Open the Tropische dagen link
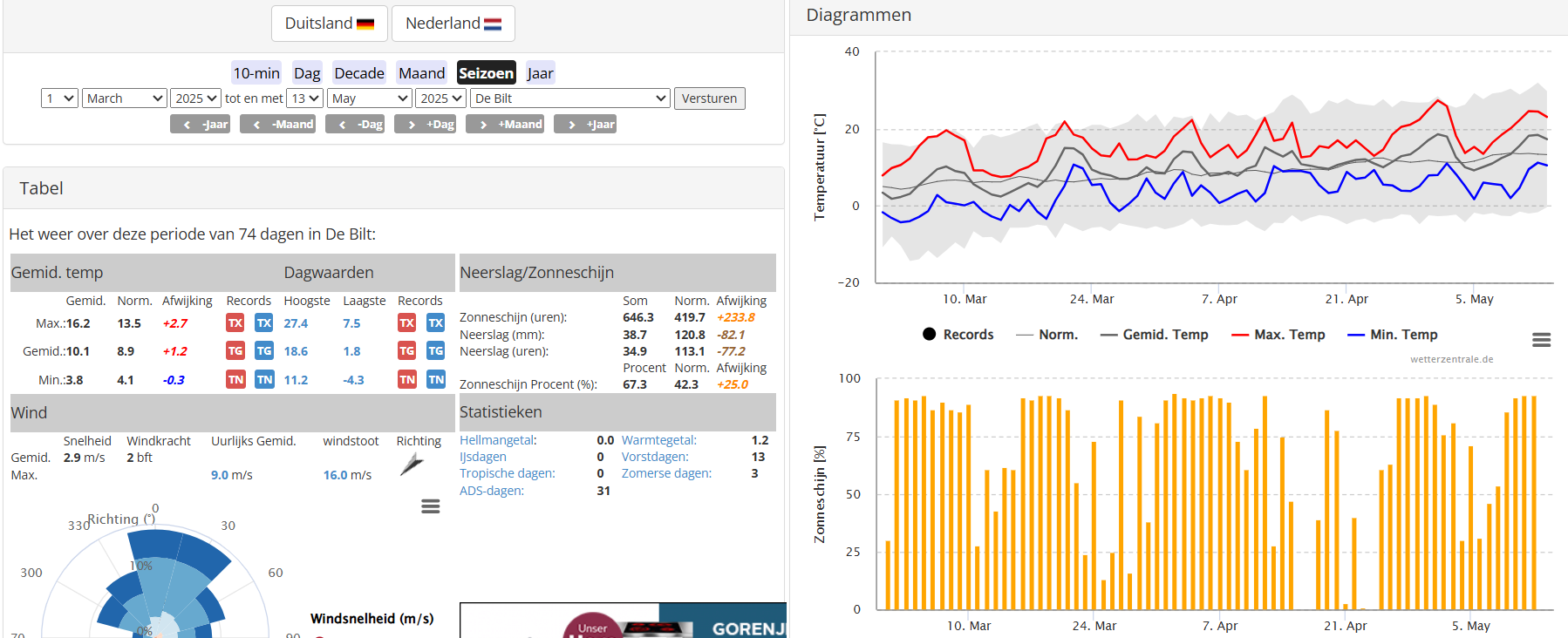 click(x=508, y=473)
